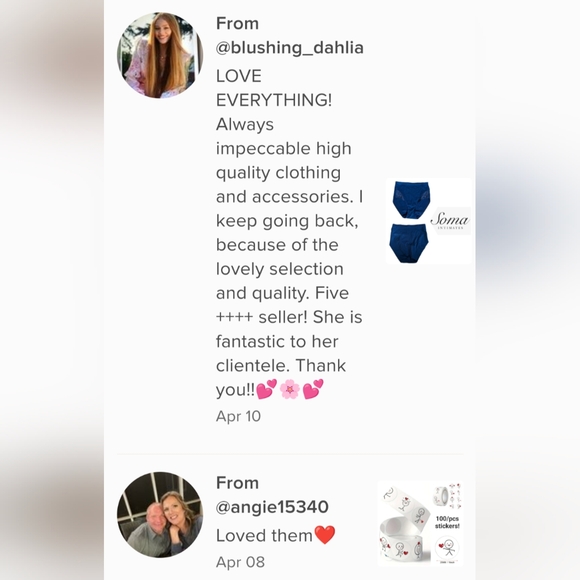Open the sticker roll listing thumbnail
Image resolution: width=580 pixels, height=580 pixels.
[x=420, y=523]
